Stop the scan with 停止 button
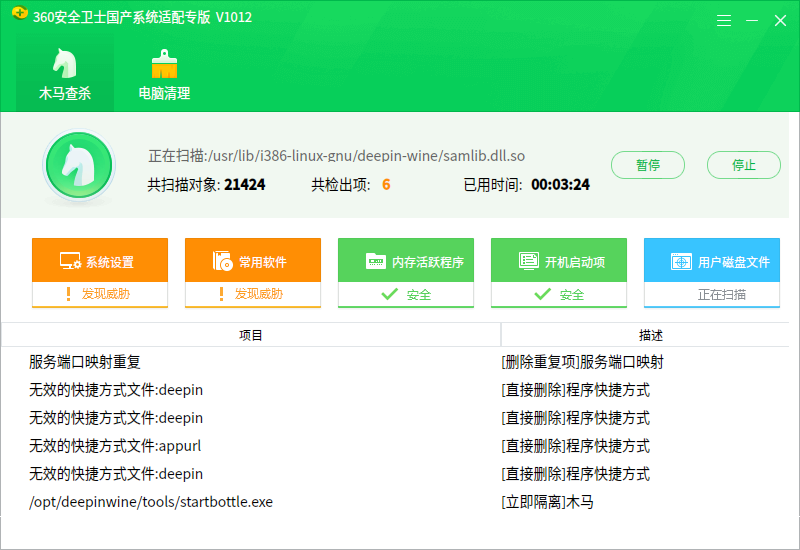The height and width of the screenshot is (550, 800). 743,165
